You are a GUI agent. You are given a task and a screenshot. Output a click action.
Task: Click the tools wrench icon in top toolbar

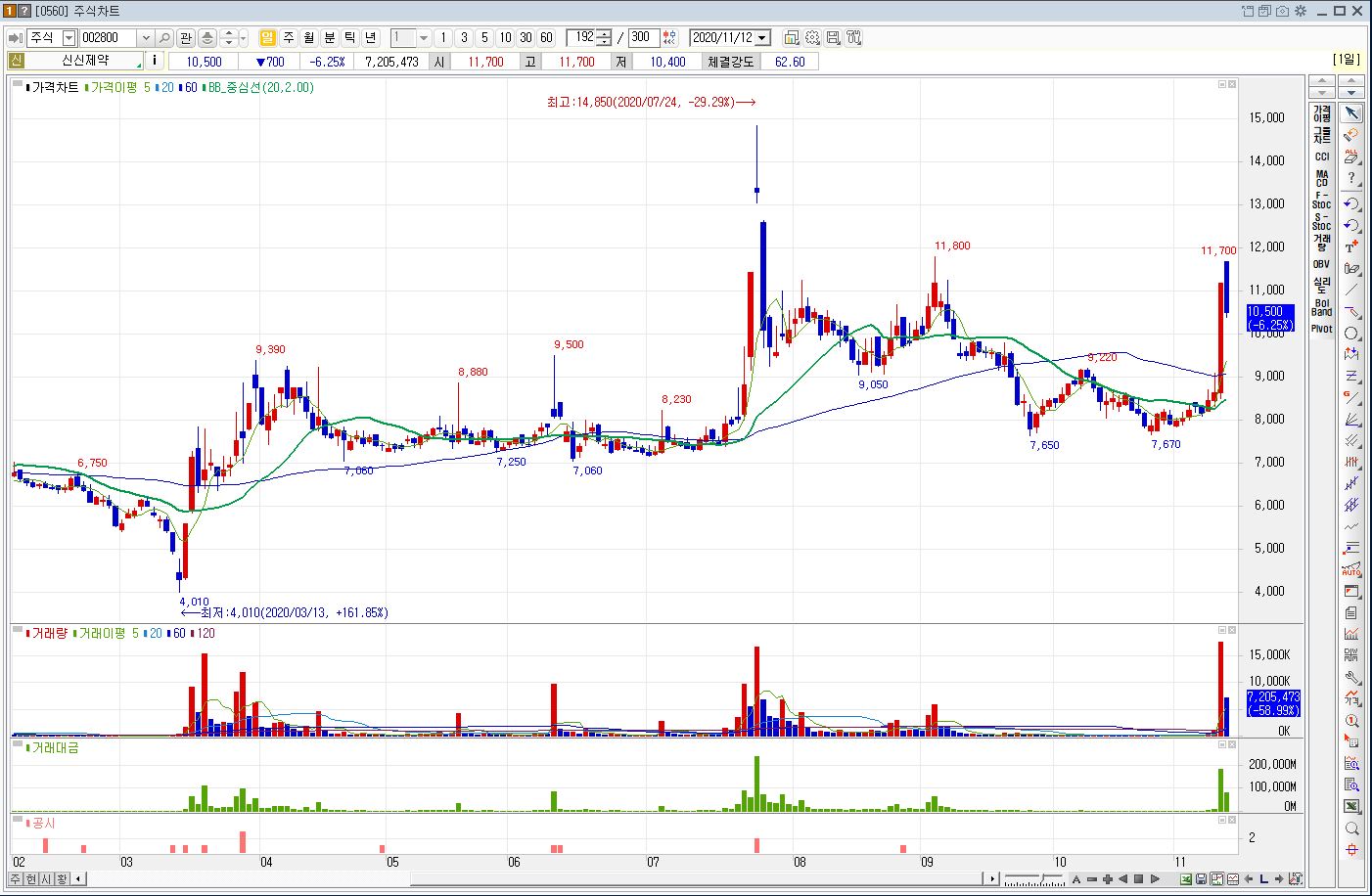(853, 37)
